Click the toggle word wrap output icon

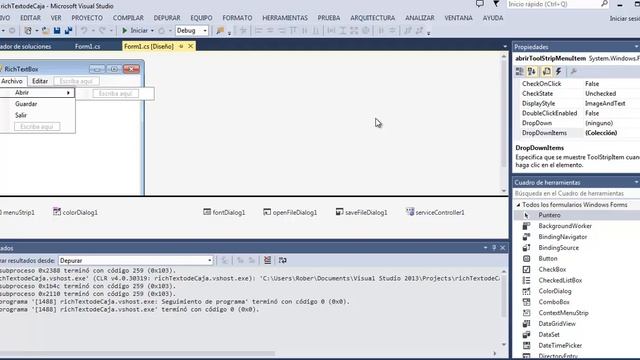(282, 260)
